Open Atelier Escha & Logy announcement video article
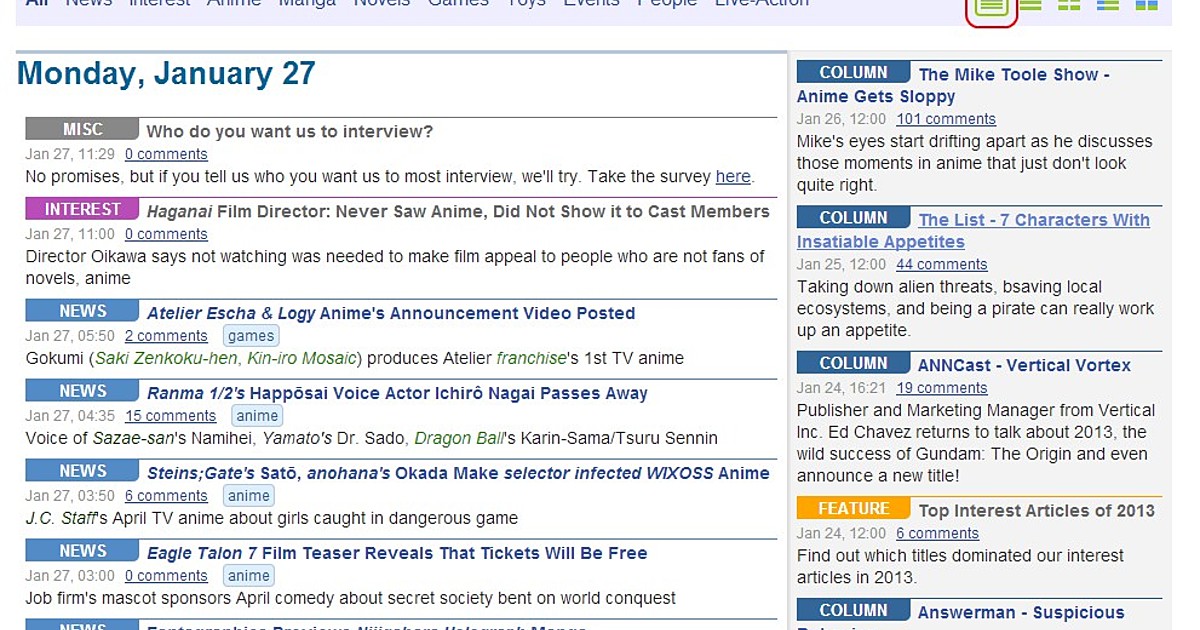This screenshot has height=630, width=1200. coord(391,313)
